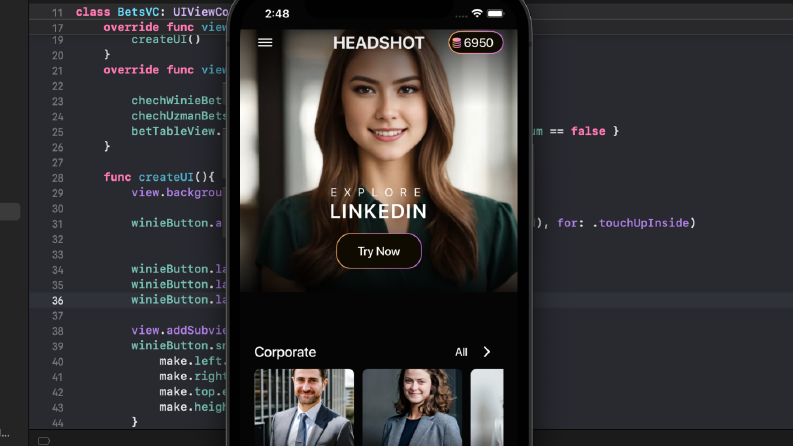
Task: Click make.top on line 42
Action: tap(187, 391)
